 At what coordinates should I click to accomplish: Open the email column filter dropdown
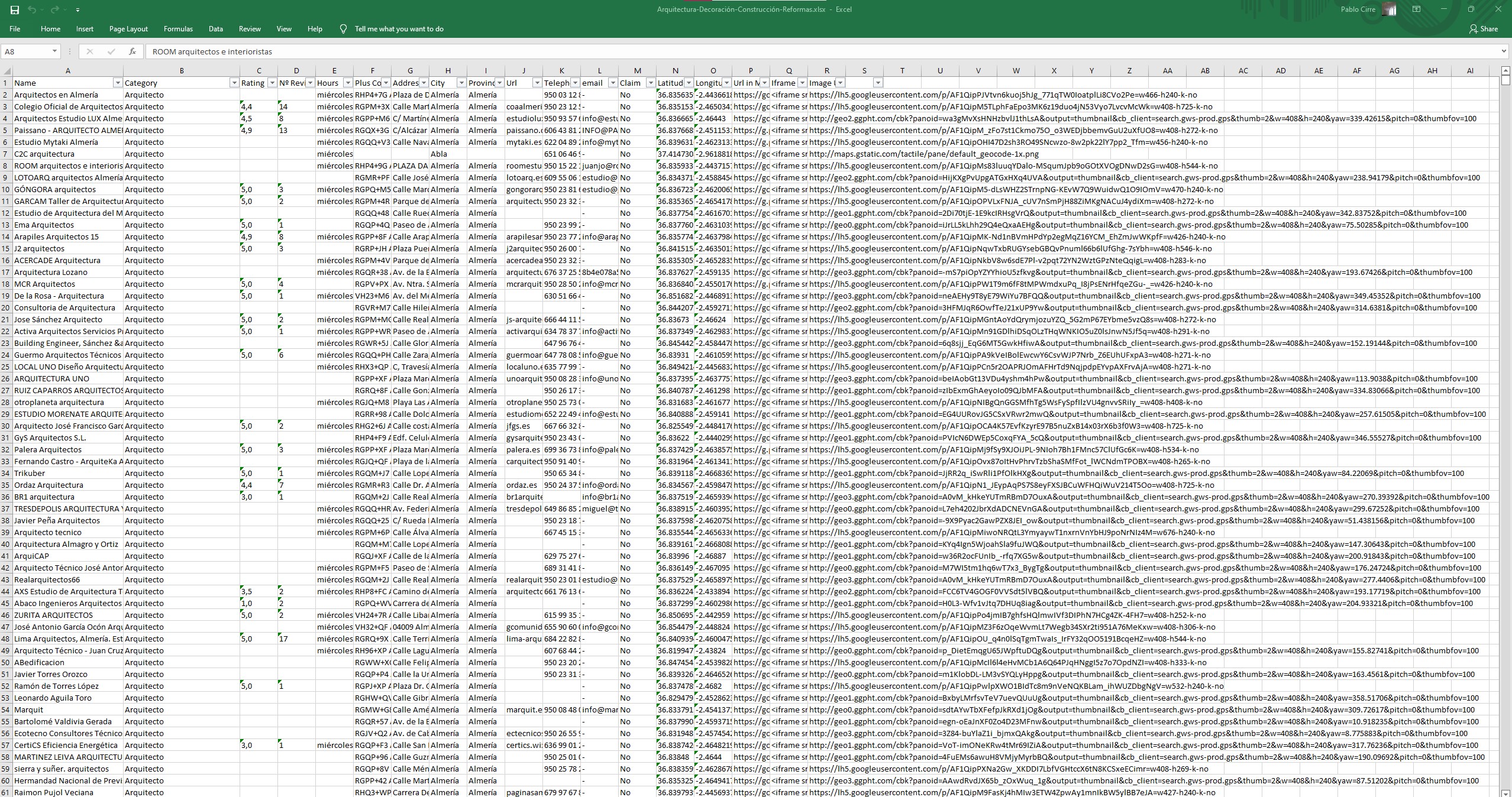click(613, 83)
